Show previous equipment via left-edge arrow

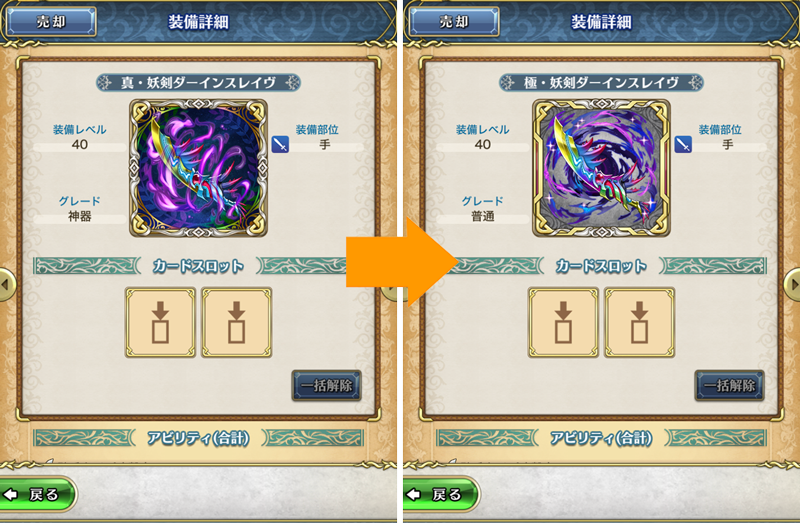[7, 285]
